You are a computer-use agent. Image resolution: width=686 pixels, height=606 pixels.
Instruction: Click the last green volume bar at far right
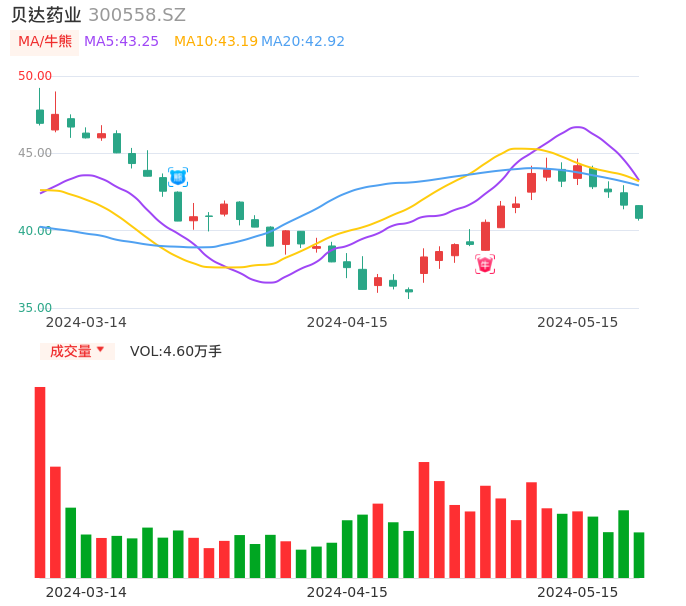tap(639, 555)
